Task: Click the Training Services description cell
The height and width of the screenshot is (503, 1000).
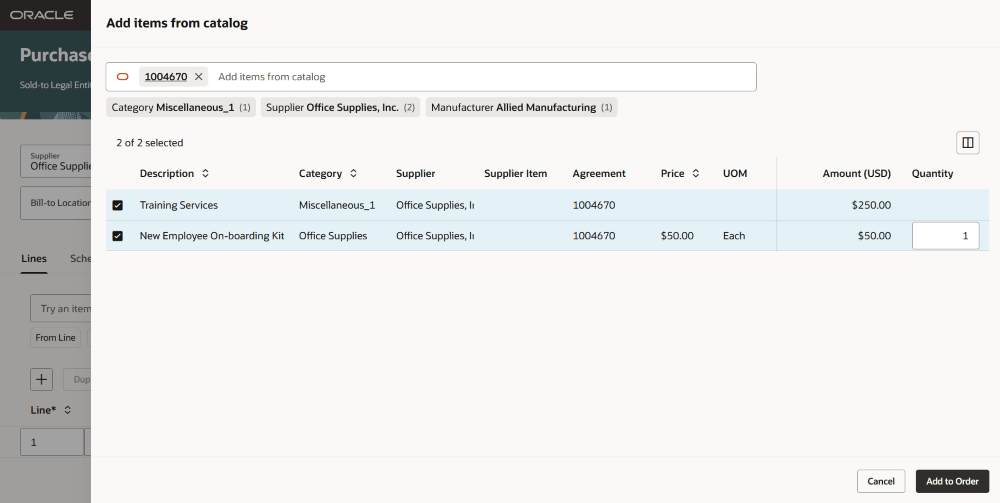Action: click(x=179, y=205)
